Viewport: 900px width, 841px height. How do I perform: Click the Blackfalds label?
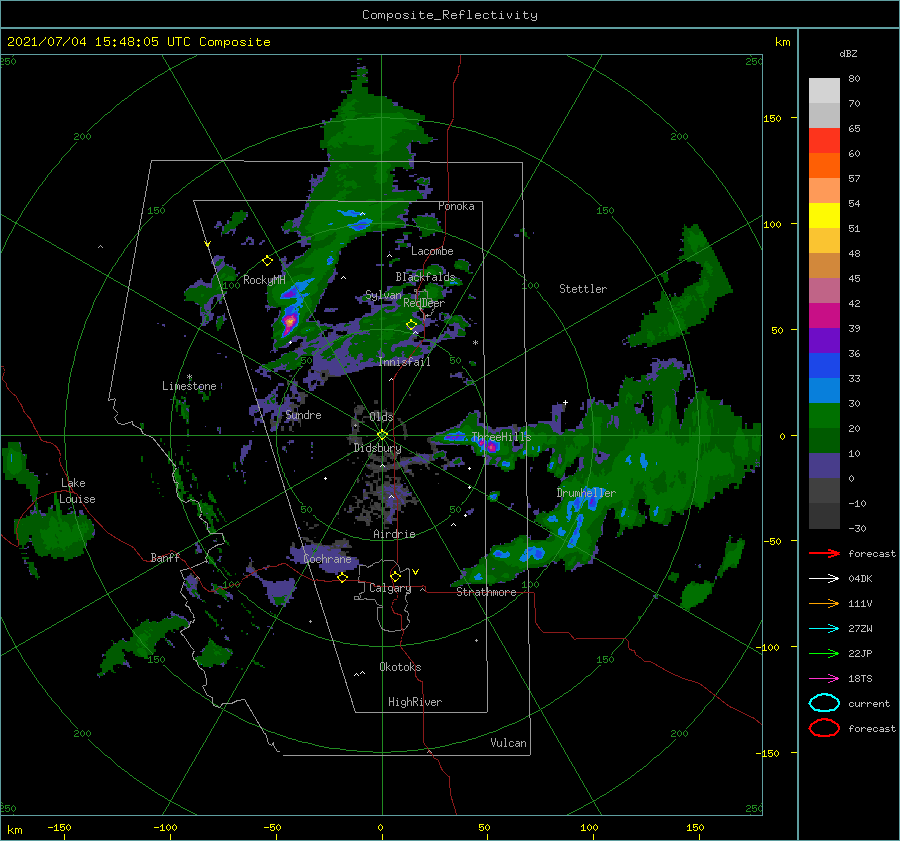425,277
